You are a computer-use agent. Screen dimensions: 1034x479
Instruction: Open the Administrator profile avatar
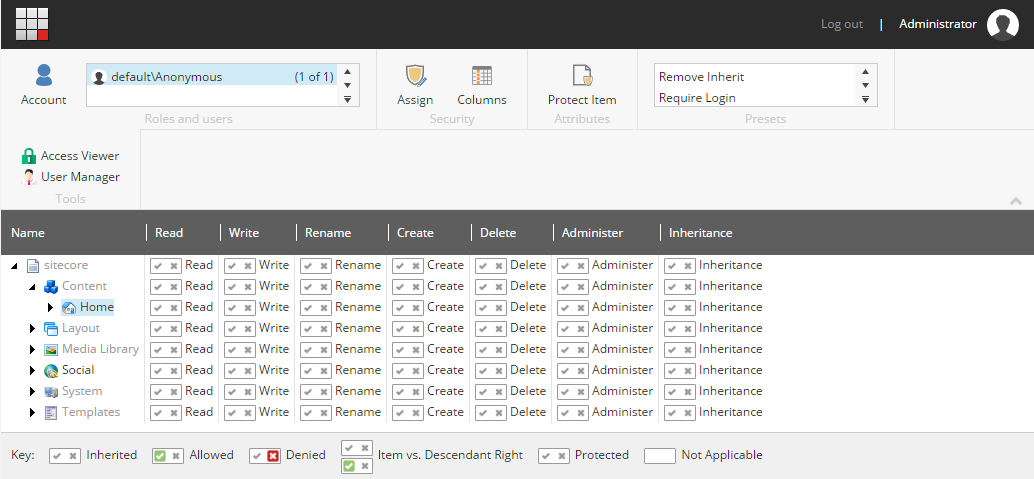pos(1002,24)
